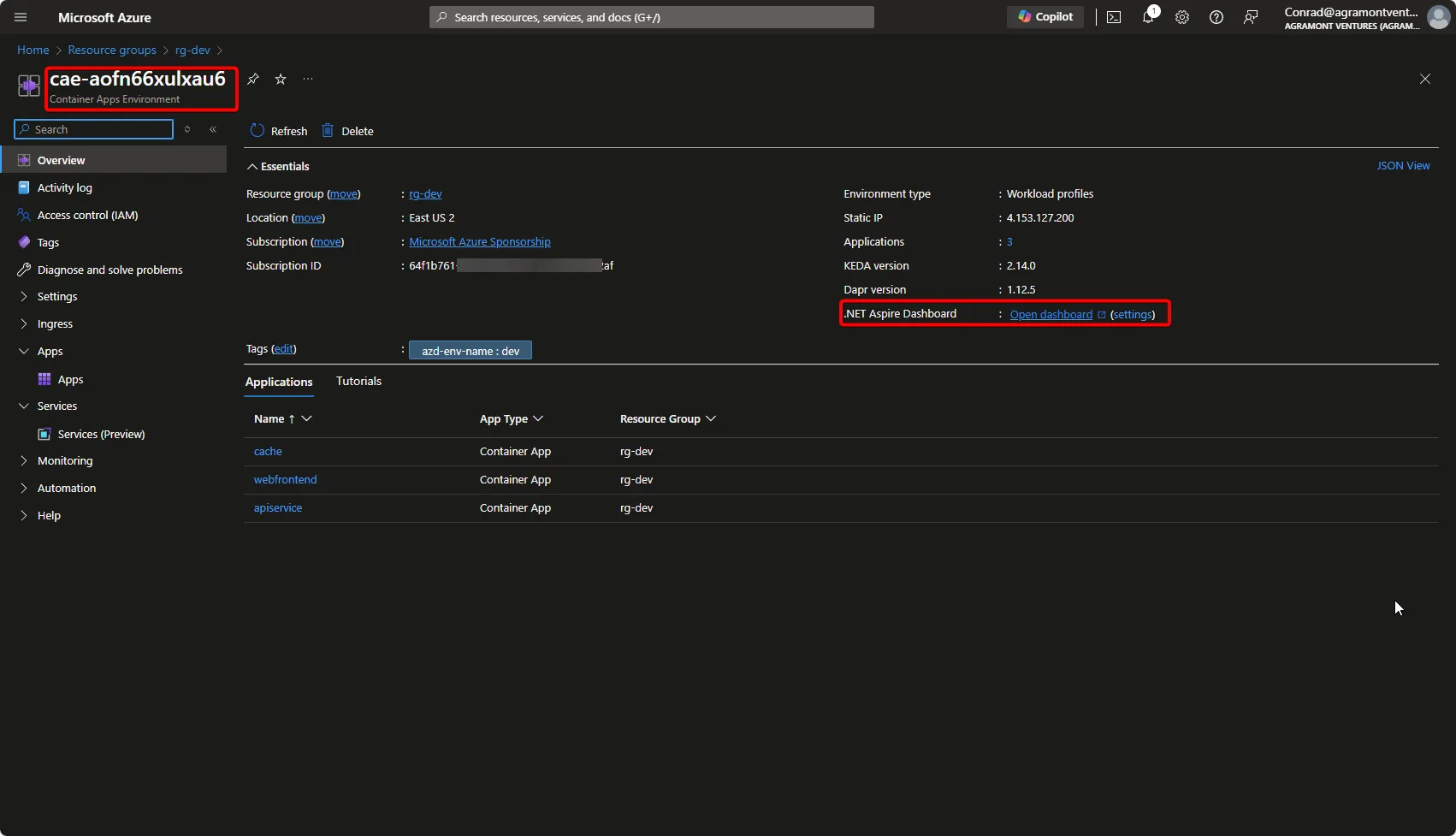Open the Cloud Shell icon in header
Screen dimensions: 1456x836
pyautogui.click(x=1114, y=17)
